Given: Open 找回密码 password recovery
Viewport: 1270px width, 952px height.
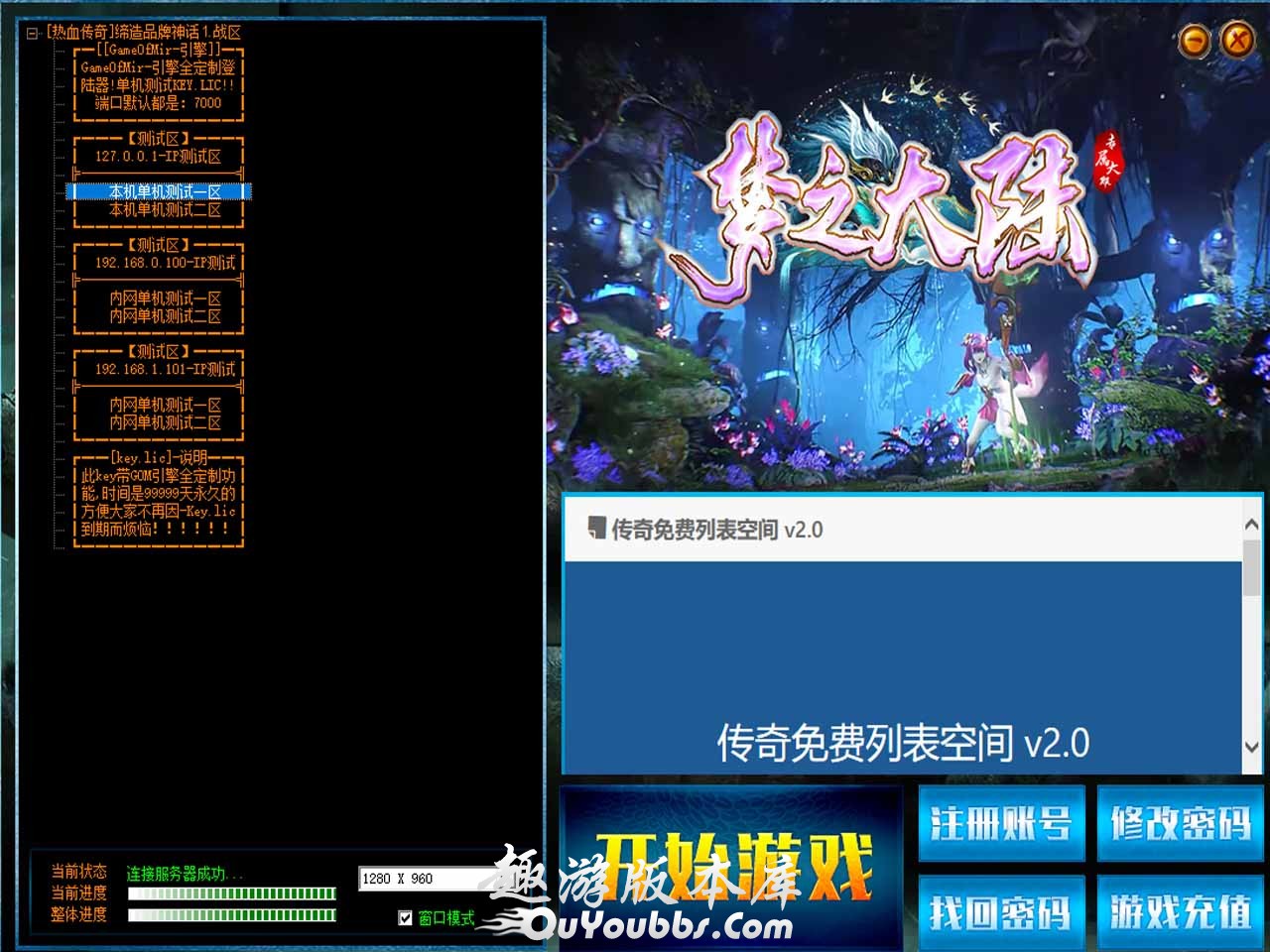Looking at the screenshot, I should coord(1000,911).
